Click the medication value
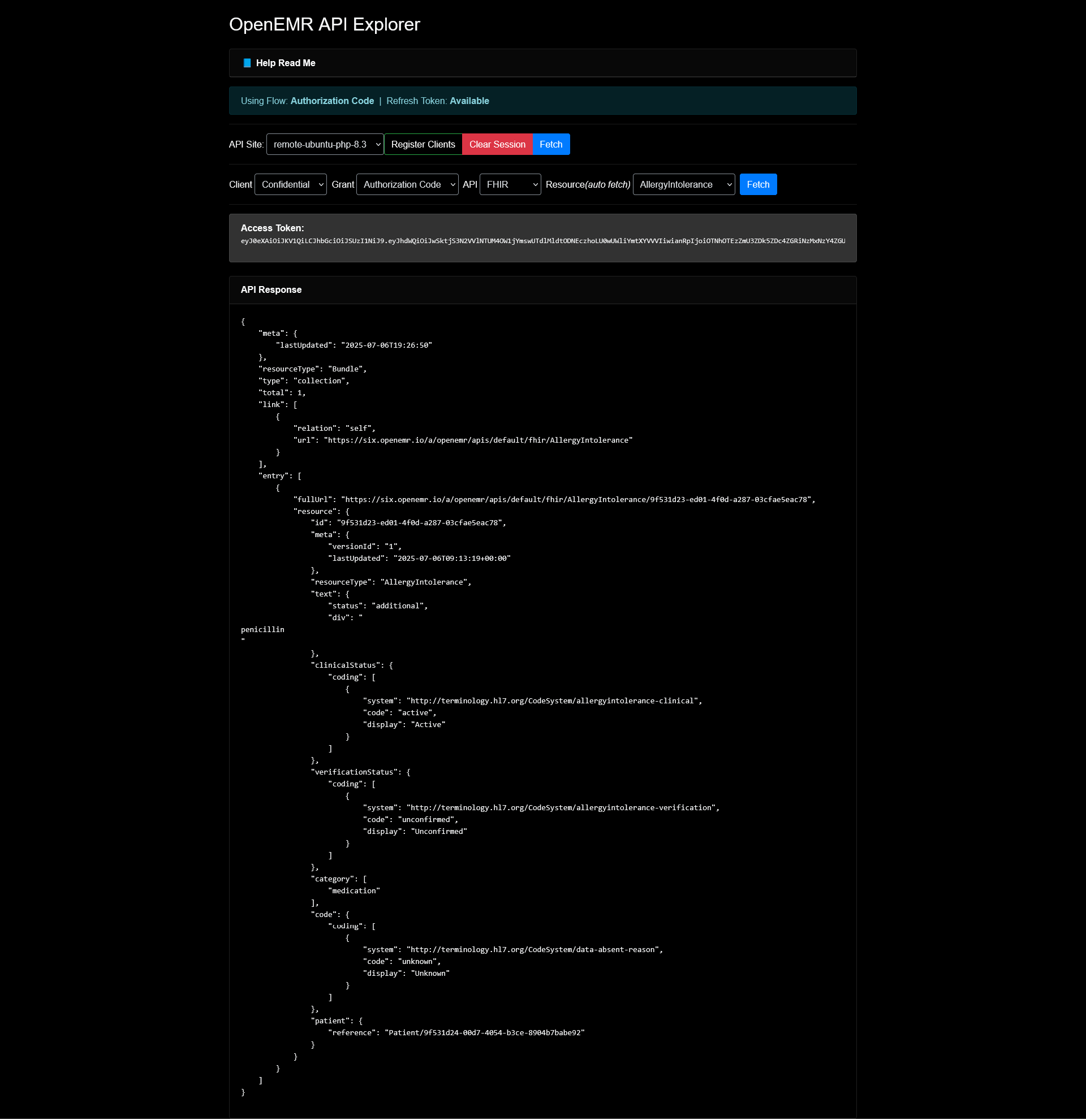 354,891
